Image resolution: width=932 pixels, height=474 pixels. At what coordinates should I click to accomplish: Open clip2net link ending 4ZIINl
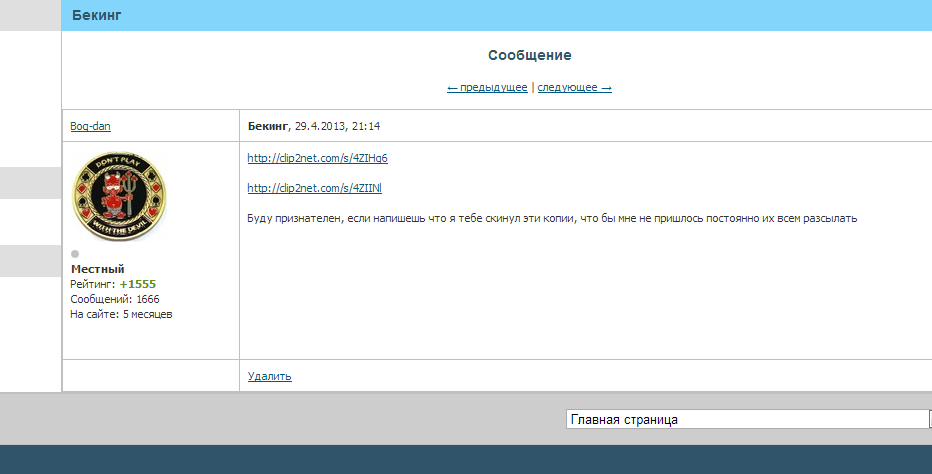314,188
